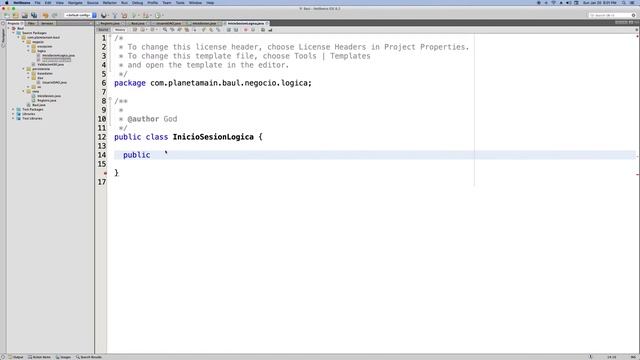Switch to the InicioSesion.java editor tab
The height and width of the screenshot is (360, 640).
point(204,23)
